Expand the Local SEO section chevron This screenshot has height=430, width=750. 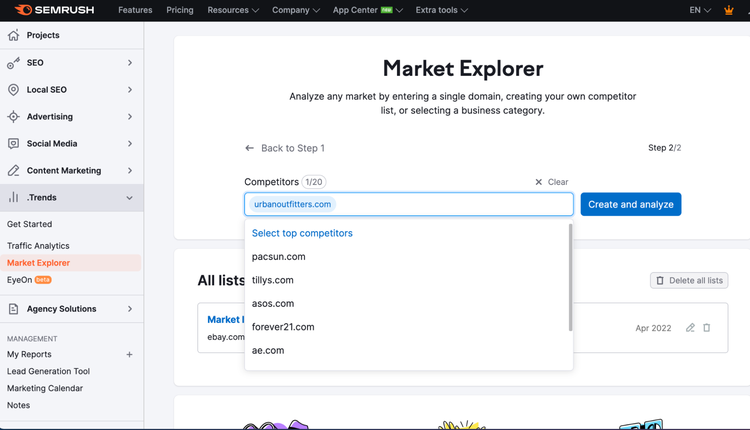click(130, 89)
